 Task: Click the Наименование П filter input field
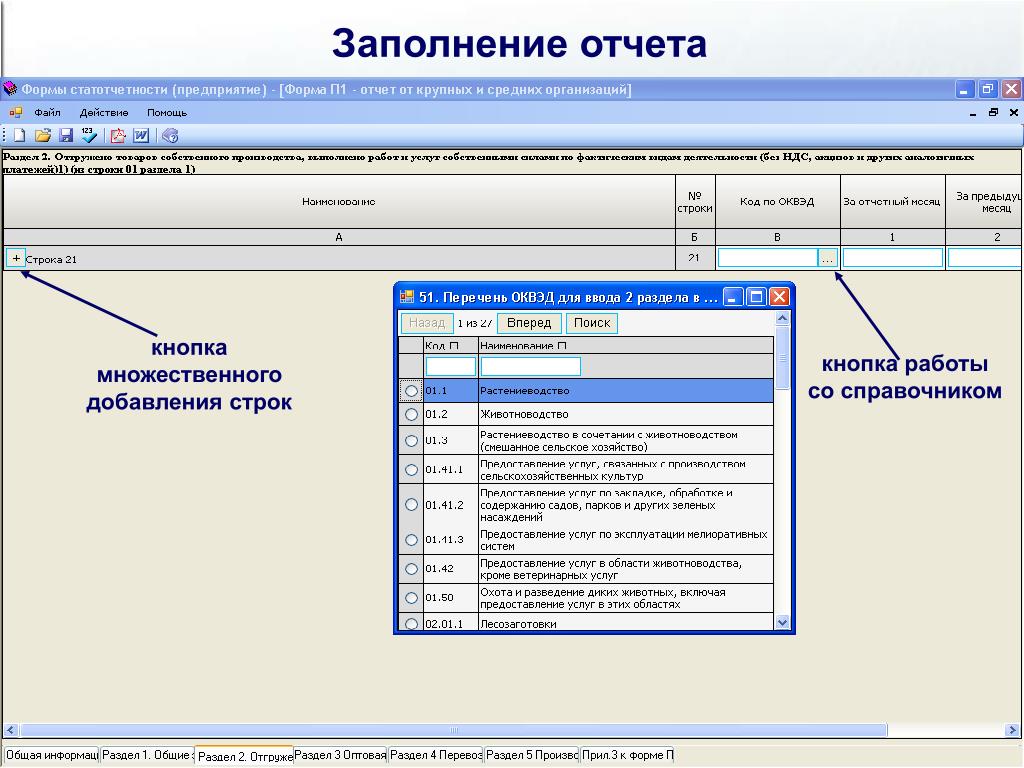click(x=530, y=366)
